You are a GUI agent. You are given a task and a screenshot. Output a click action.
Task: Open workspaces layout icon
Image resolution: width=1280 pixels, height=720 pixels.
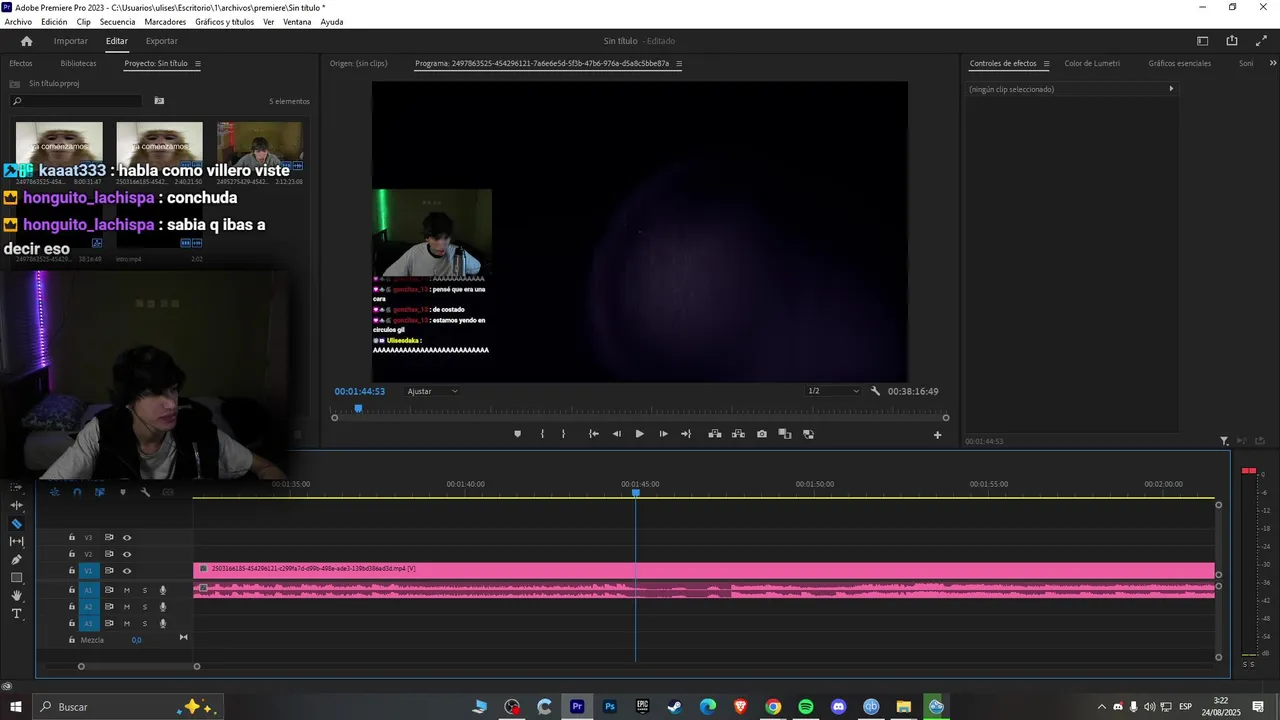point(1203,41)
